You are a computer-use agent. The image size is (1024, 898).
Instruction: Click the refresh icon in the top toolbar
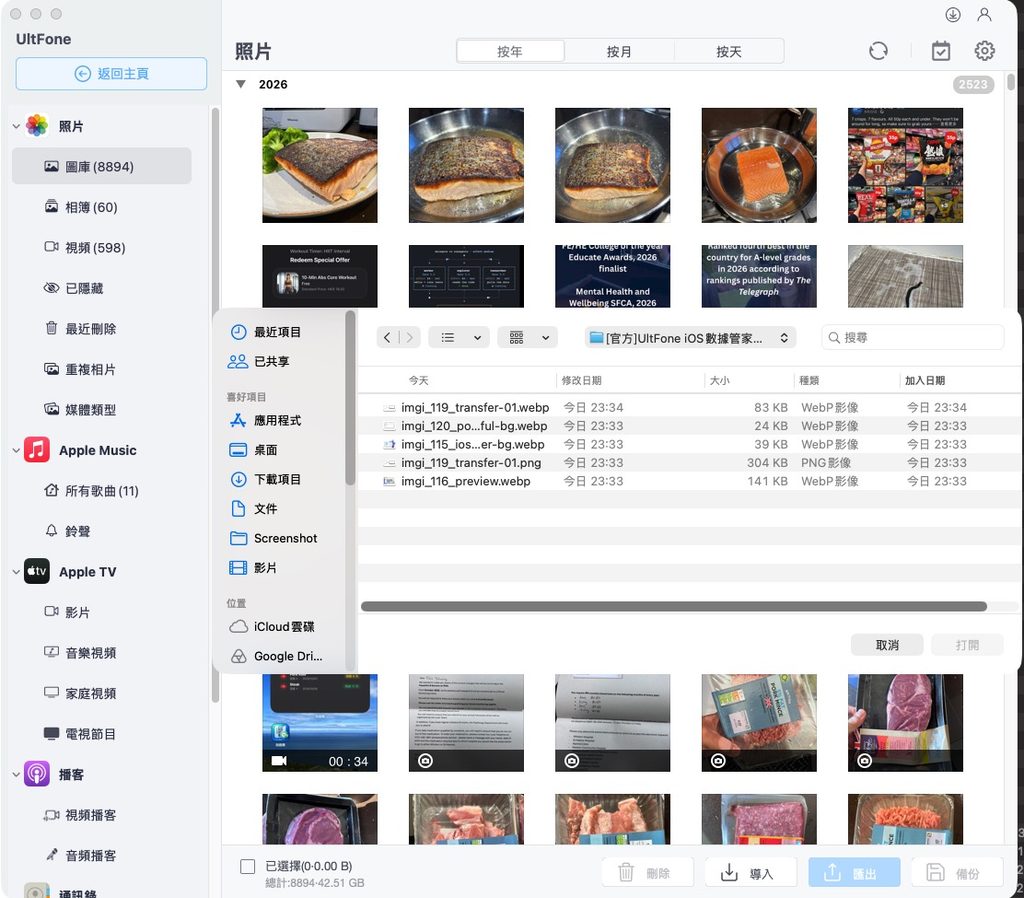tap(878, 51)
